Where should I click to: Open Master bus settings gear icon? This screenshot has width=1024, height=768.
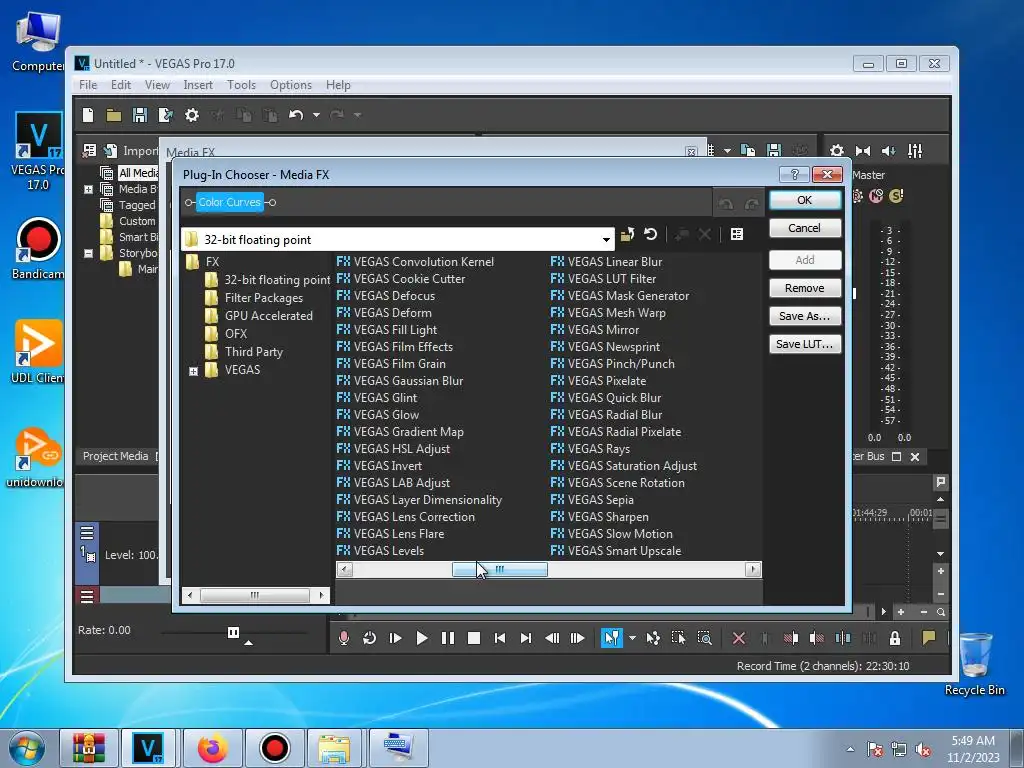click(x=837, y=151)
